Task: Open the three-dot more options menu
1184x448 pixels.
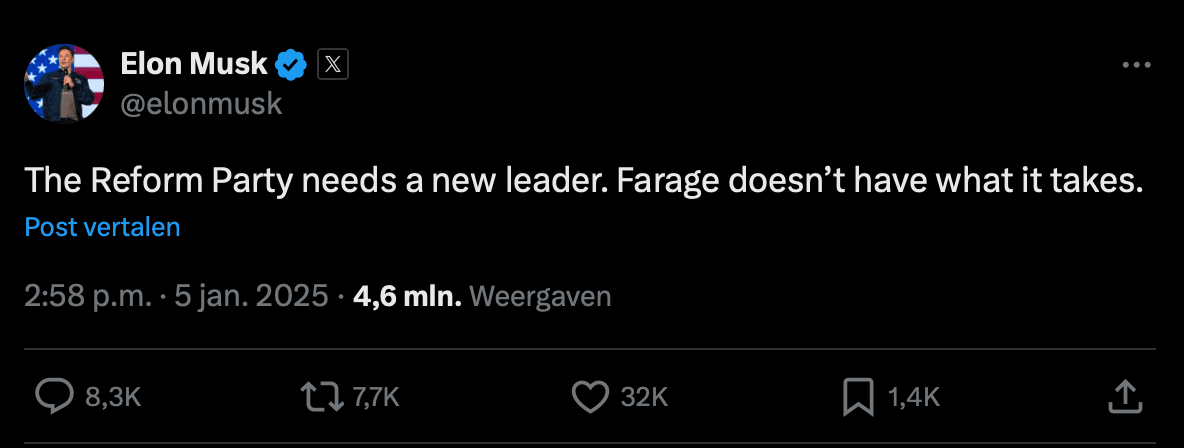Action: coord(1137,66)
